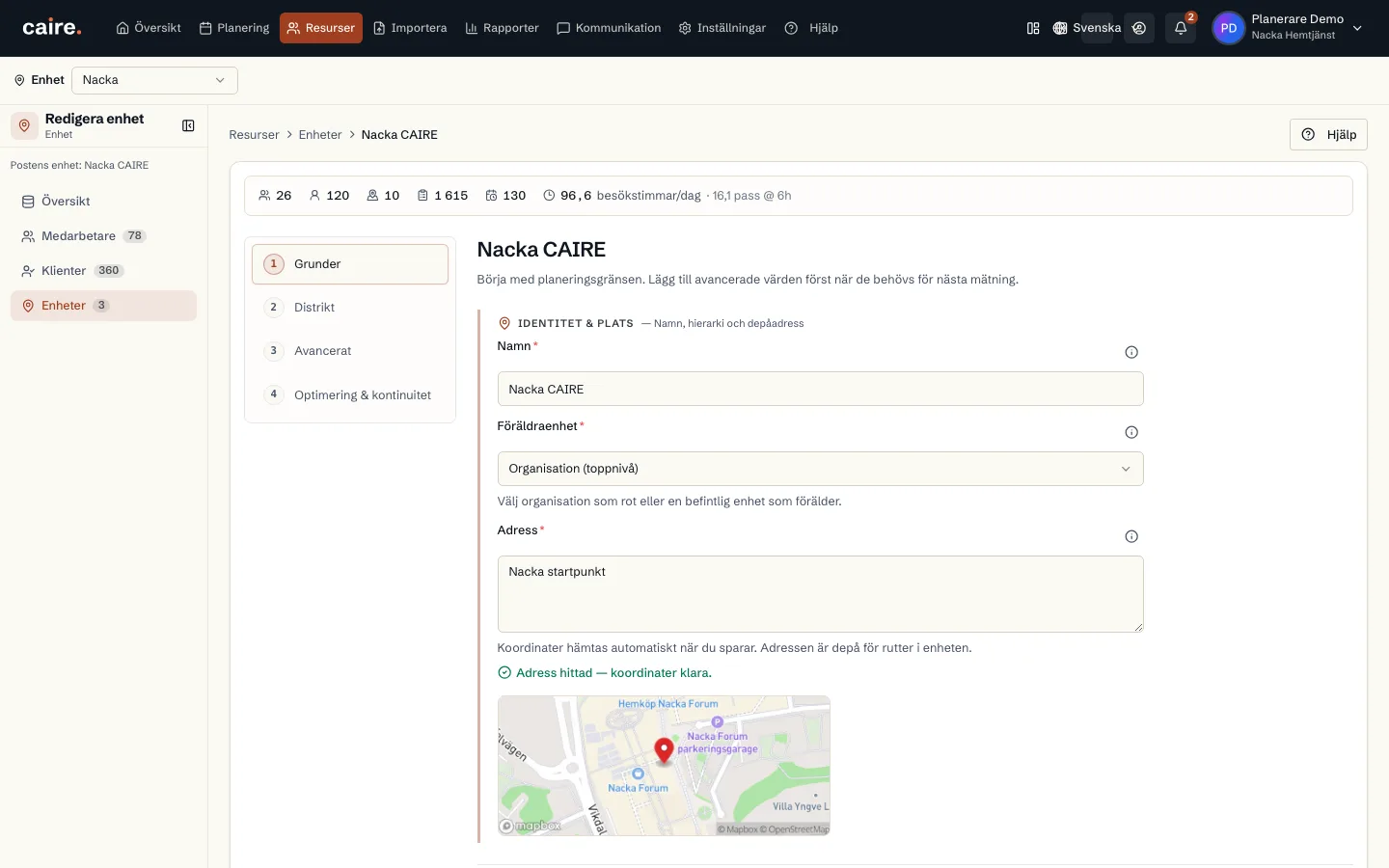Click the stat showing 10
The width and height of the screenshot is (1389, 868).
tap(383, 195)
